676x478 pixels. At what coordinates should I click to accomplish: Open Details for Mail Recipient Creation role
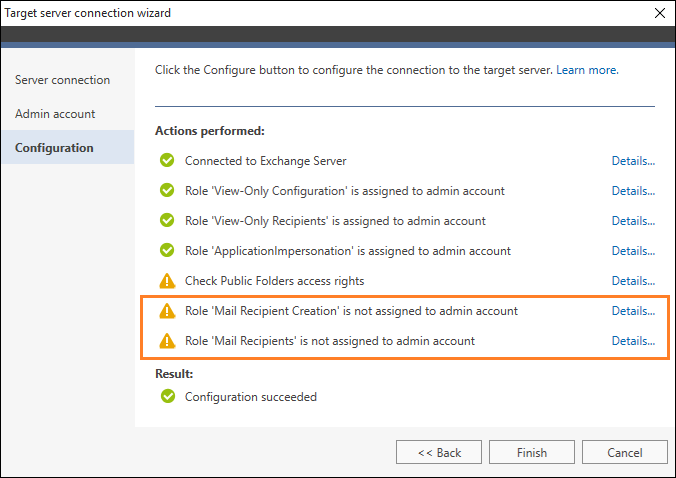pos(633,311)
